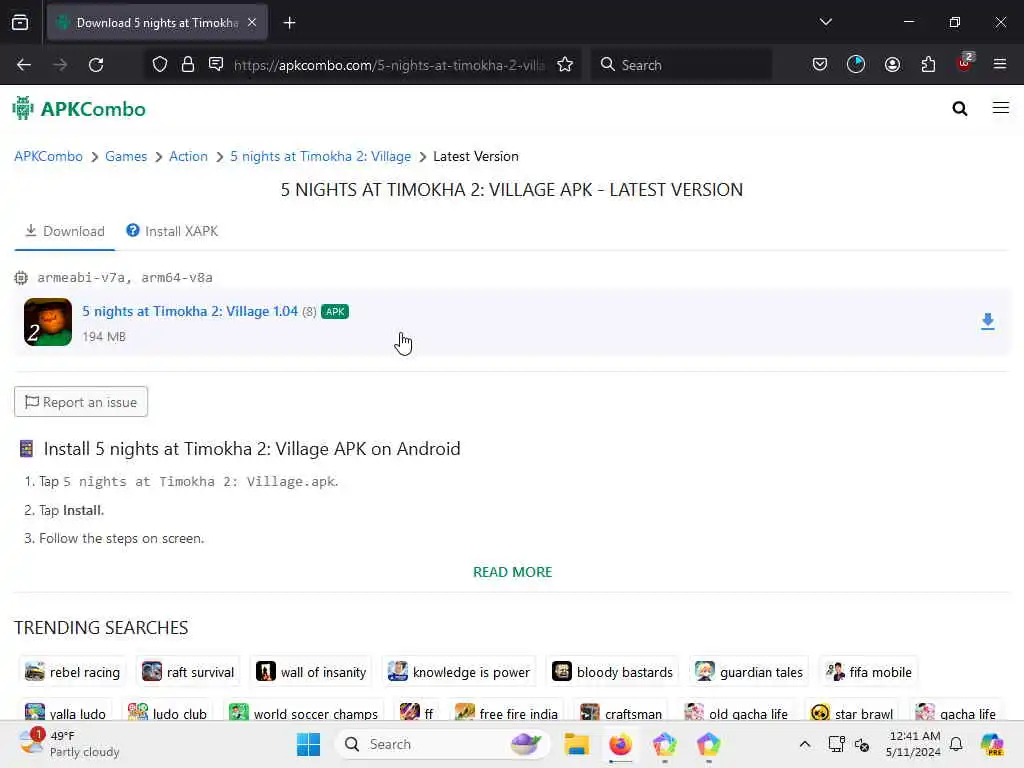The image size is (1024, 768).
Task: Focus the browser Search box
Action: point(681,65)
